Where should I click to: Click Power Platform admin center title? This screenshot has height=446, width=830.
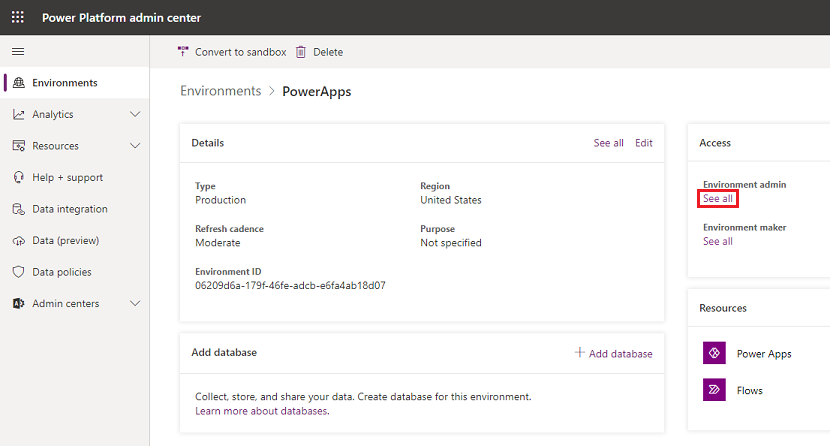[121, 17]
